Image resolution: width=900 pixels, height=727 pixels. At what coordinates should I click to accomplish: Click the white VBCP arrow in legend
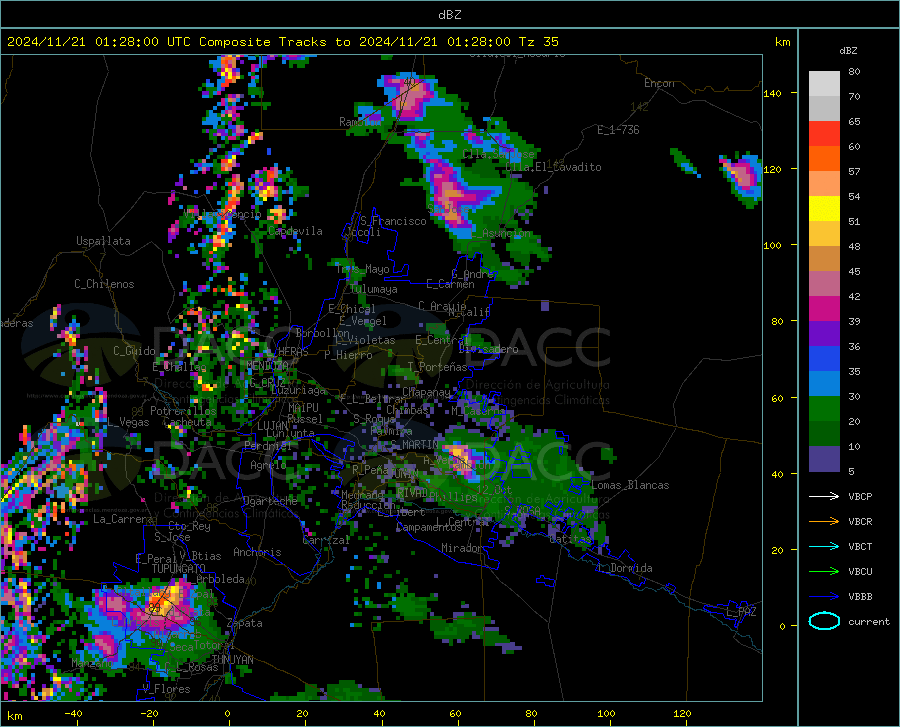coord(824,496)
